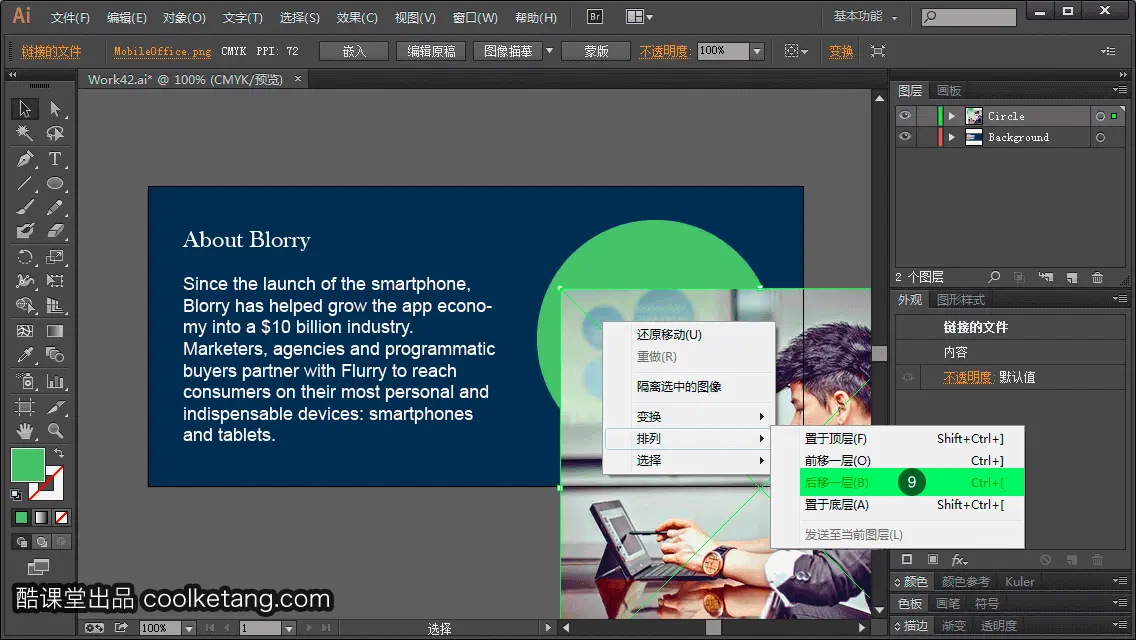Viewport: 1136px width, 640px height.
Task: Select the Pencil tool
Action: point(55,207)
